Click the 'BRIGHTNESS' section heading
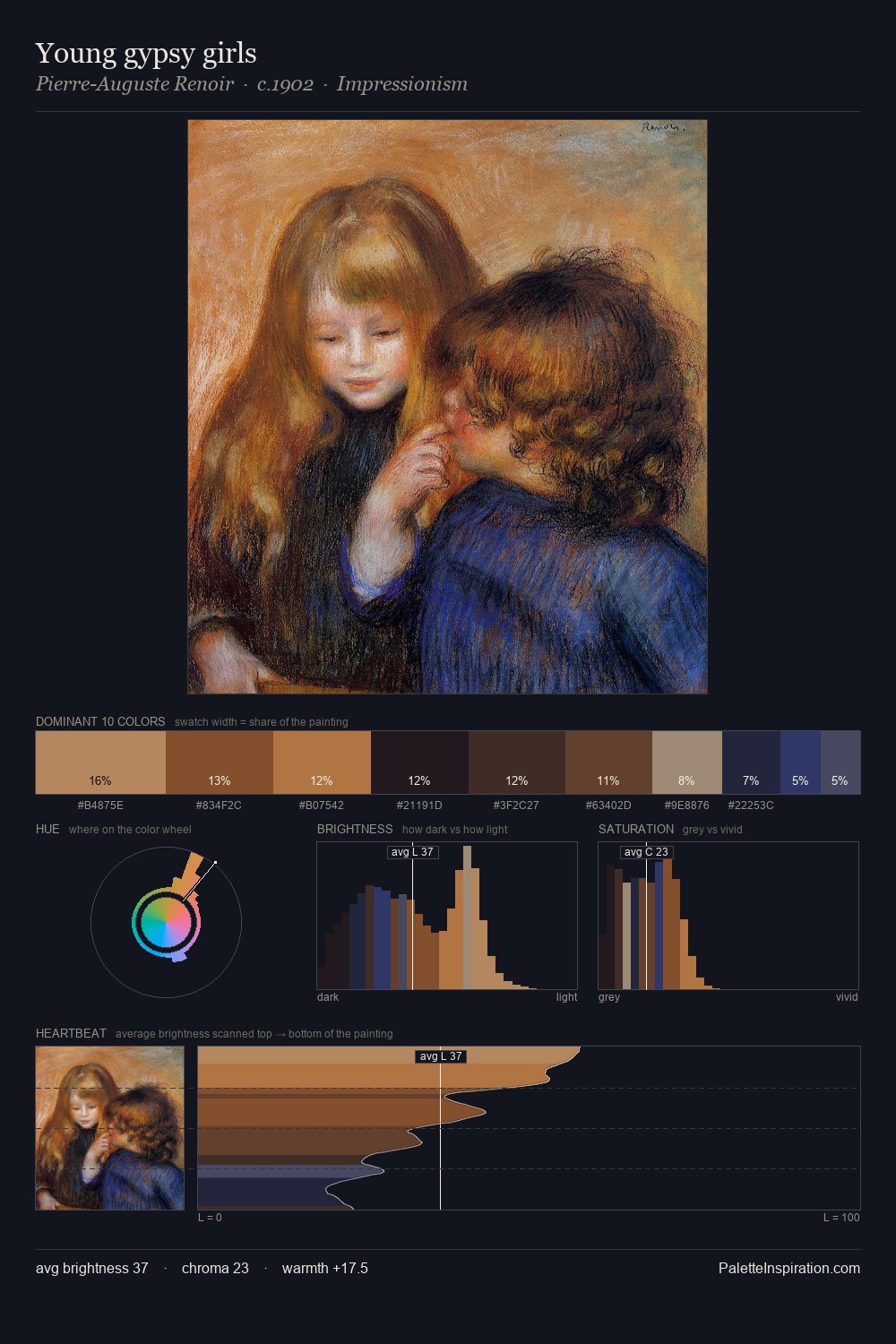Viewport: 896px width, 1344px height. (355, 829)
